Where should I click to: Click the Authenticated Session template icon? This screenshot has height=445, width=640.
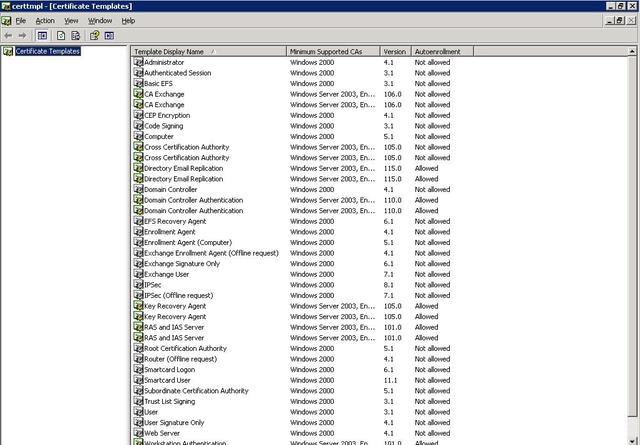(138, 73)
